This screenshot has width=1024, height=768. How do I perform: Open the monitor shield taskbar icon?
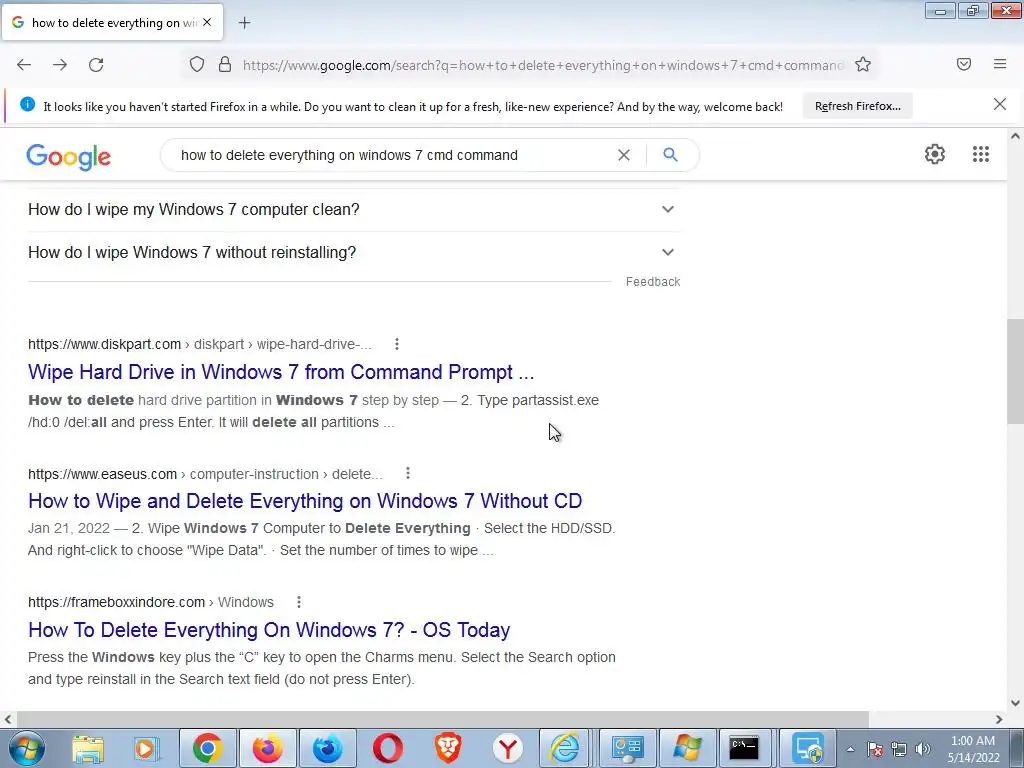click(808, 748)
